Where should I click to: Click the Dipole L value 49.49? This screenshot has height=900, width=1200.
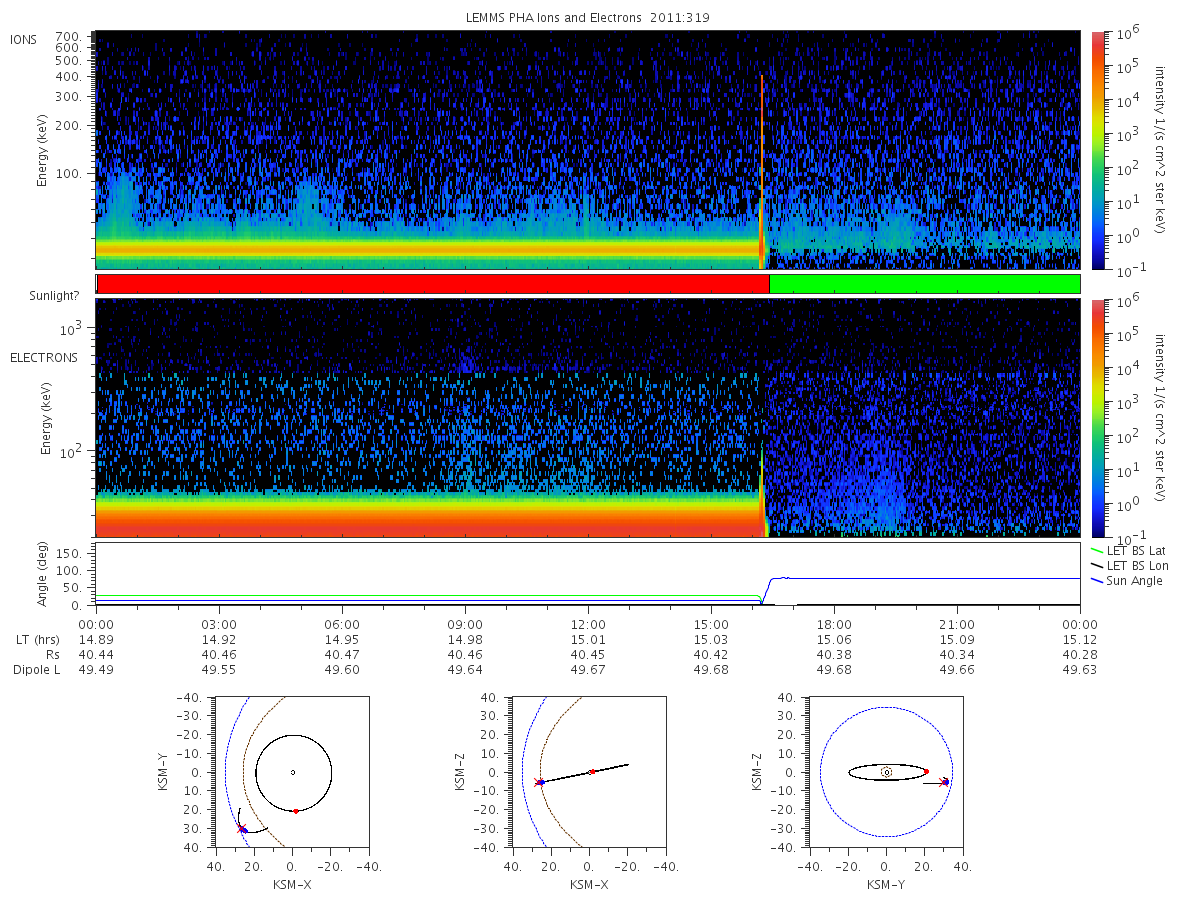(96, 669)
